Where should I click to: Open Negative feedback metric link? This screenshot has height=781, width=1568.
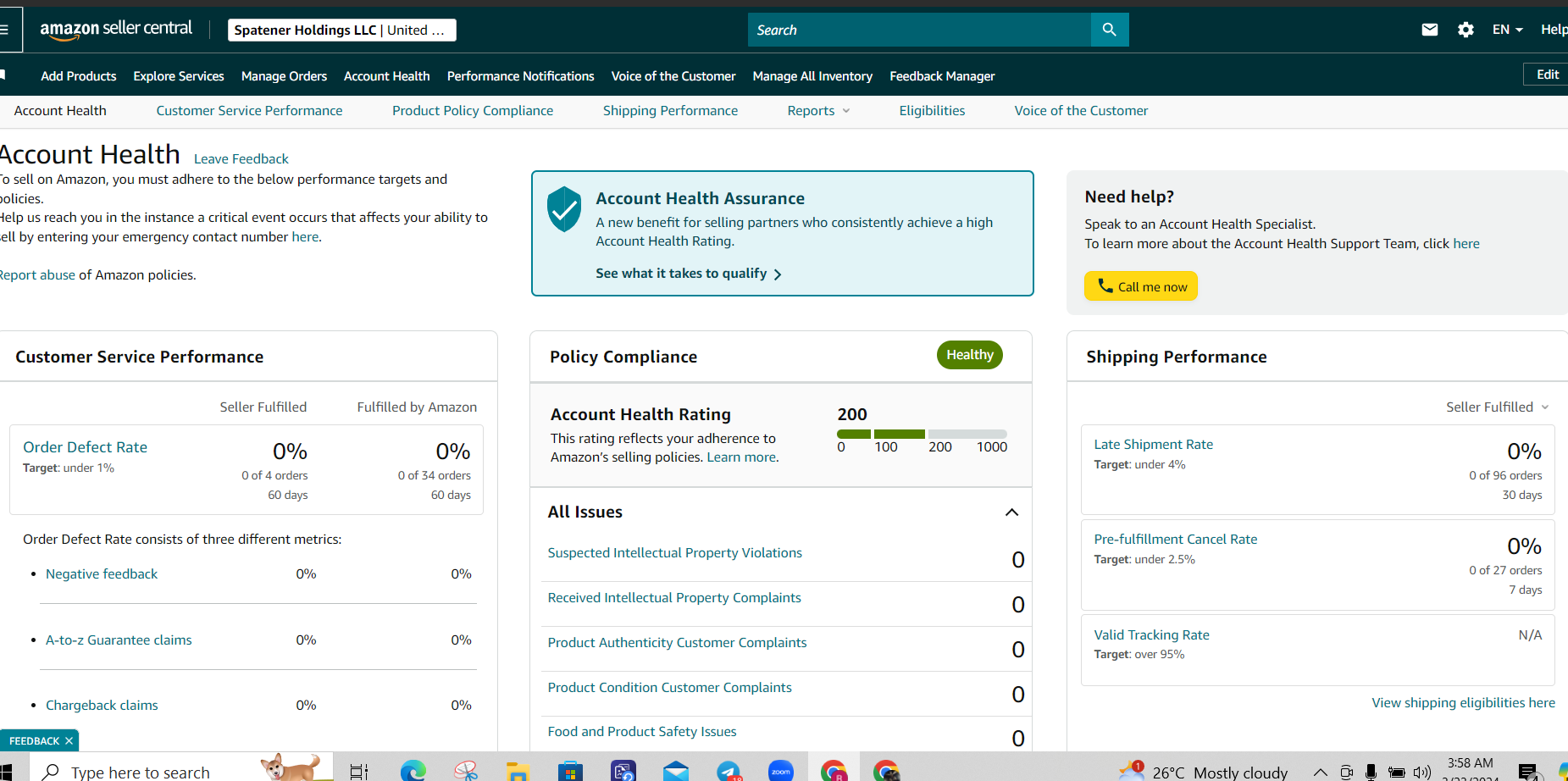pos(102,574)
